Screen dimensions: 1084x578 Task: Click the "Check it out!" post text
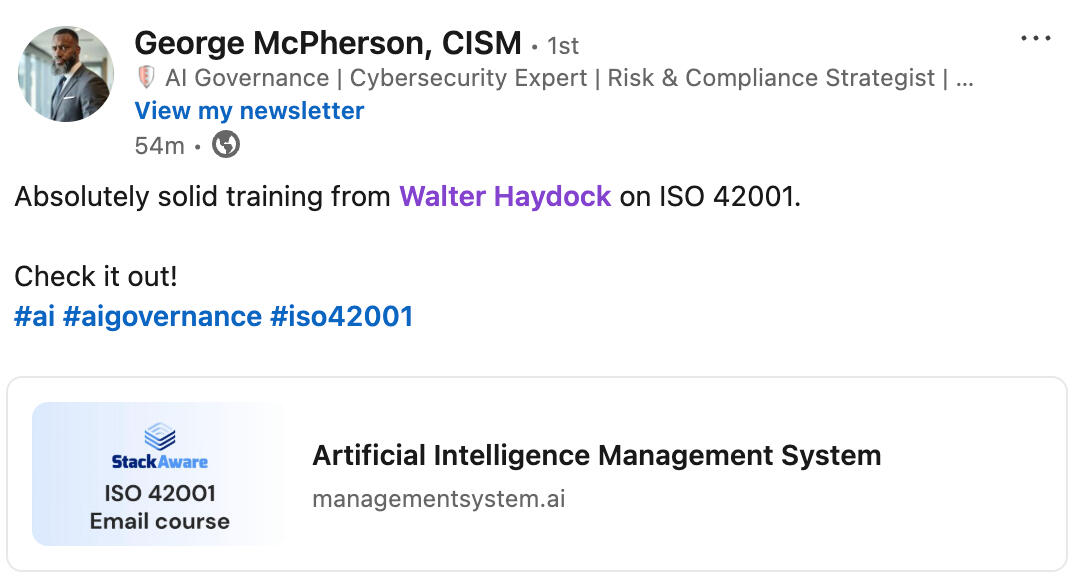coord(95,275)
